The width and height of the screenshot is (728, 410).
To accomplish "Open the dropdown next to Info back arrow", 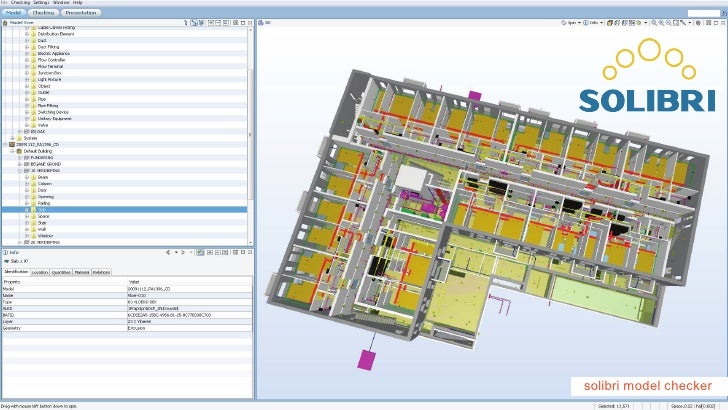I will (176, 253).
